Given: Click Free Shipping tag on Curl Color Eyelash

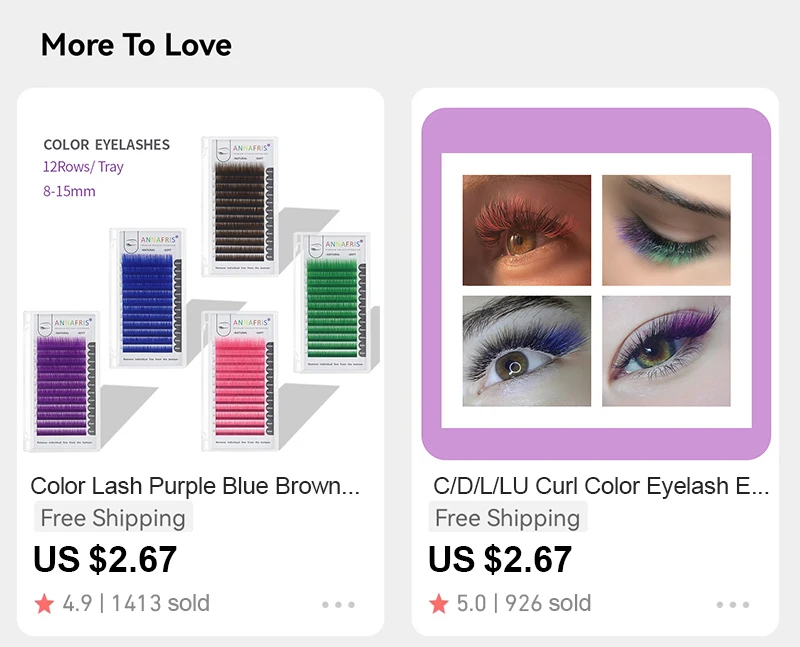Looking at the screenshot, I should pos(508,517).
